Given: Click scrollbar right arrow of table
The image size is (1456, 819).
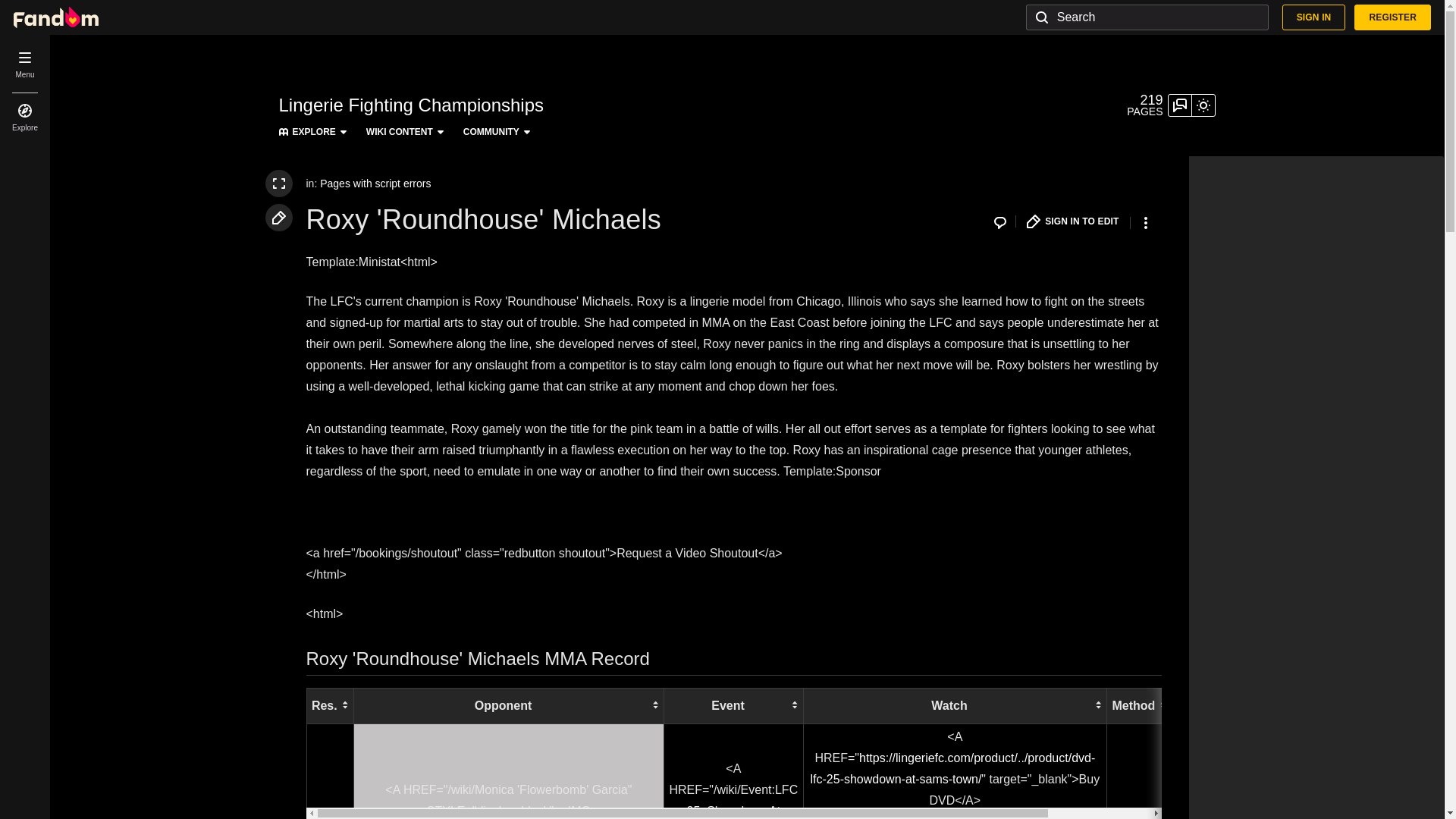Looking at the screenshot, I should [x=1156, y=814].
